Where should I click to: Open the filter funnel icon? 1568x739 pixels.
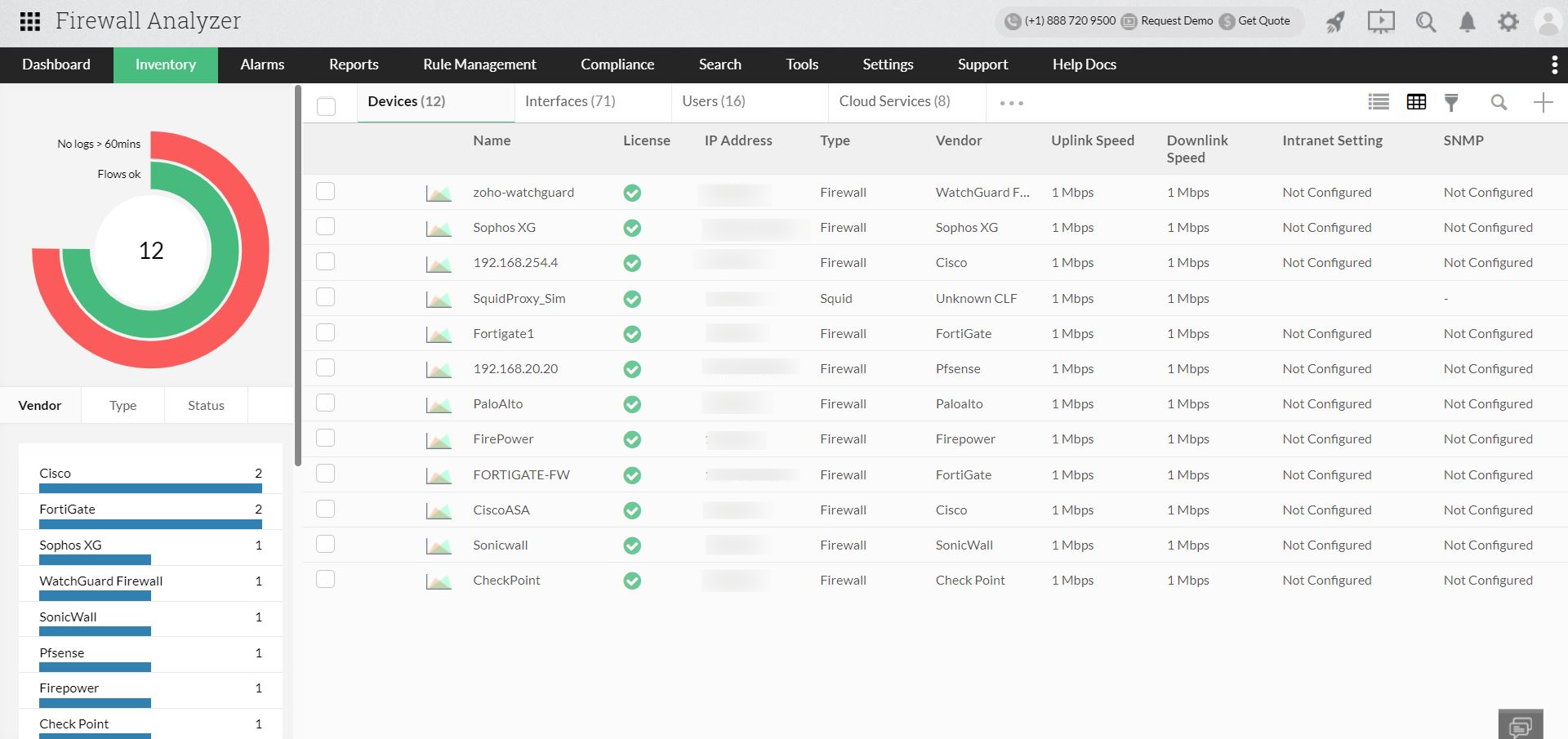click(1452, 102)
